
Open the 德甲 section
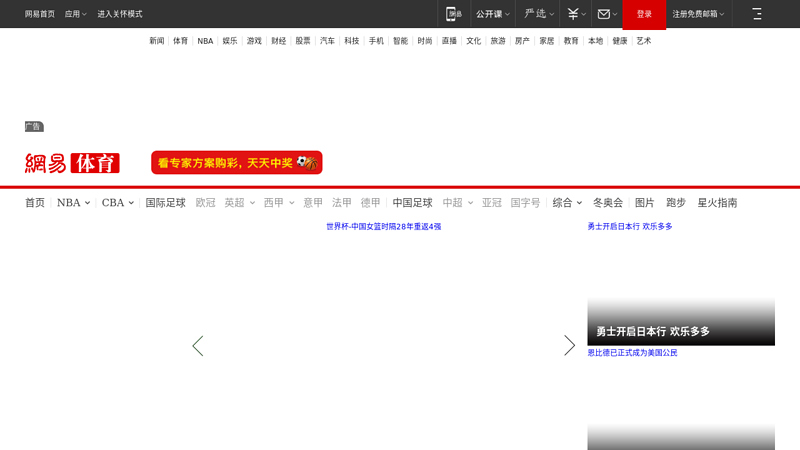click(370, 203)
